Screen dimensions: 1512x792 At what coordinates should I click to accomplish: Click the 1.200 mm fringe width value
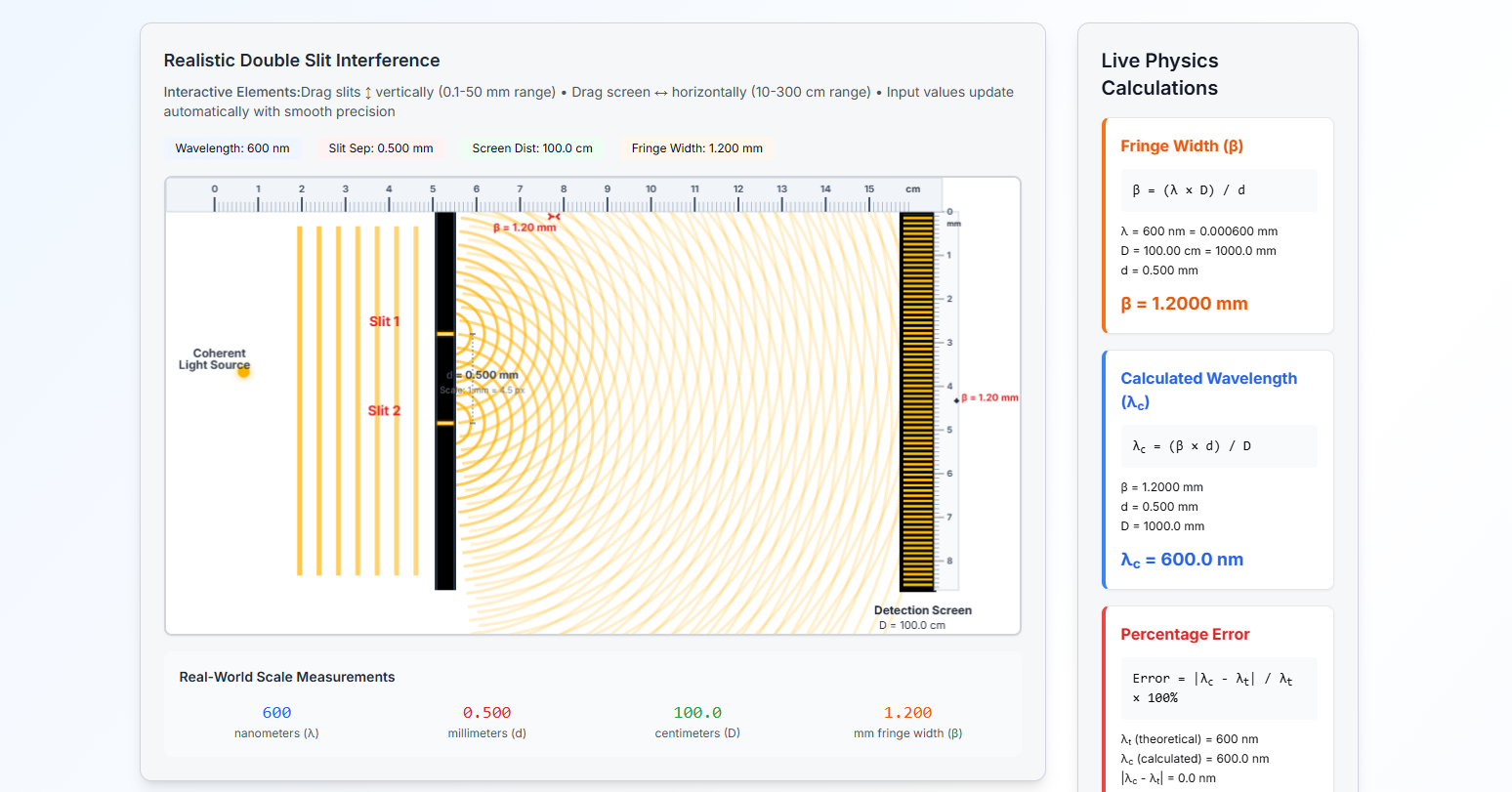coord(907,713)
